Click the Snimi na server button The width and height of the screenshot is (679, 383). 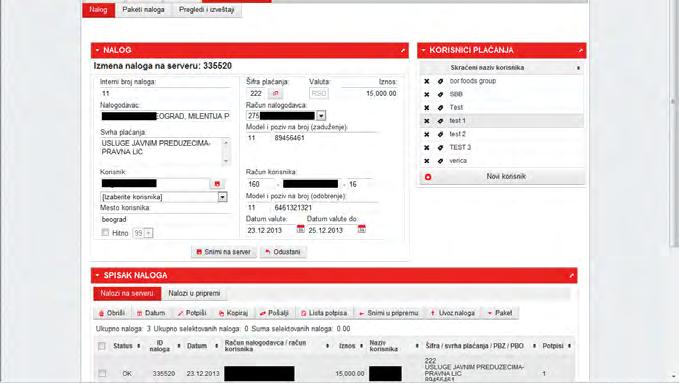coord(223,252)
